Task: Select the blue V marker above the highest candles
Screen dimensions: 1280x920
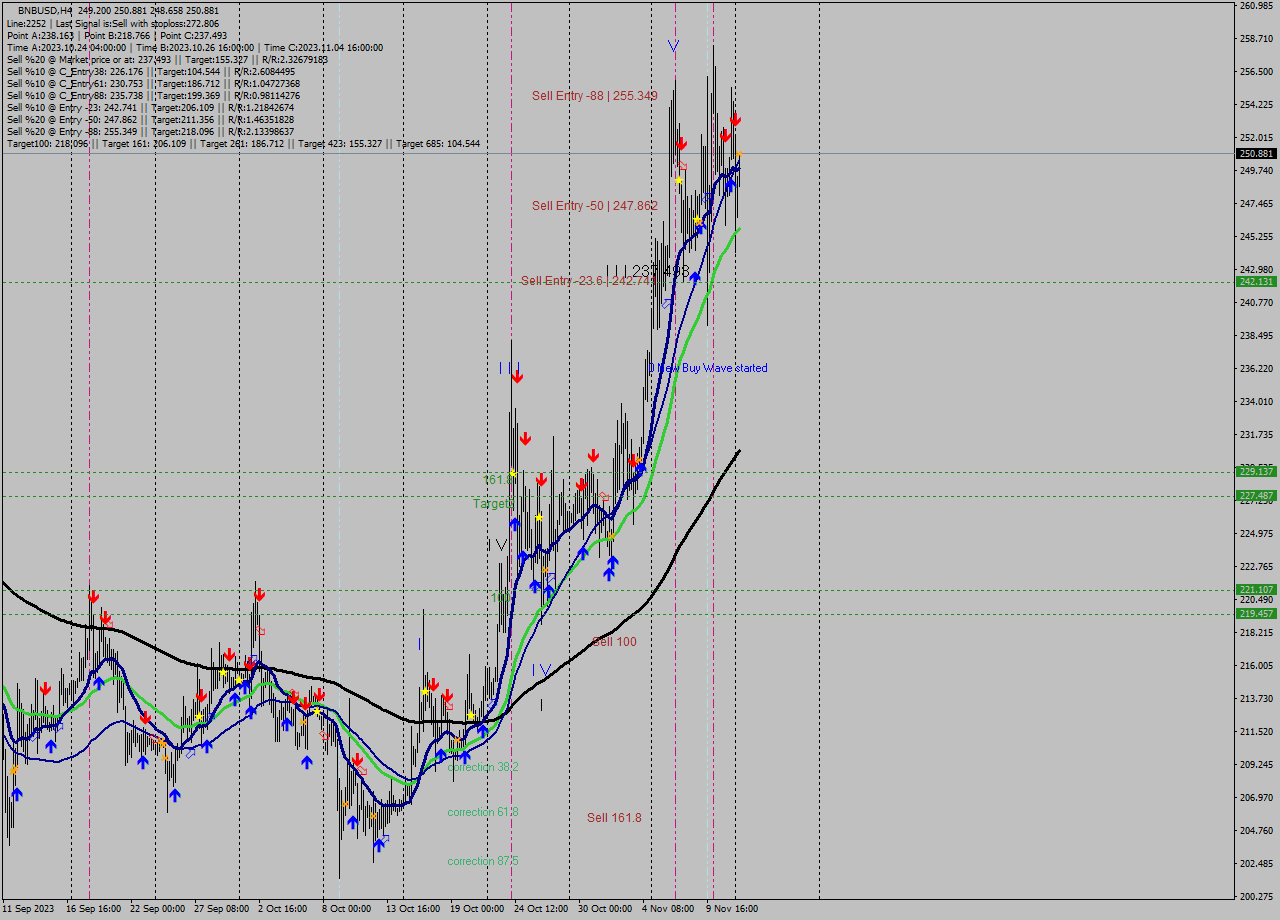Action: pos(673,47)
